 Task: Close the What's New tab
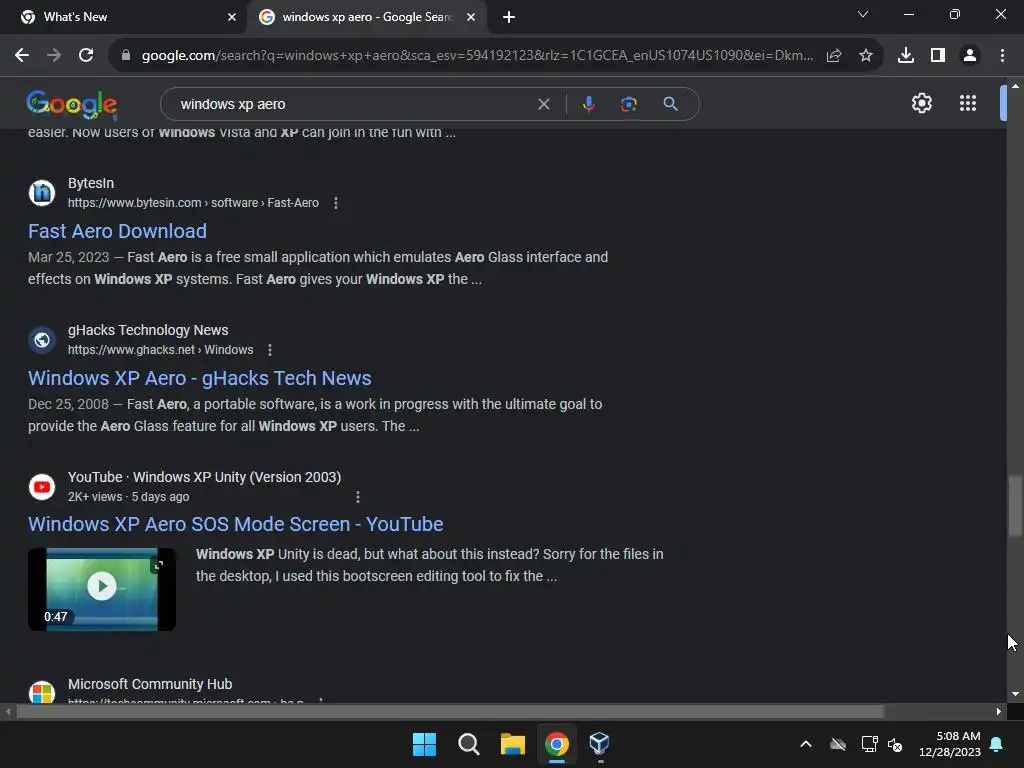232,17
